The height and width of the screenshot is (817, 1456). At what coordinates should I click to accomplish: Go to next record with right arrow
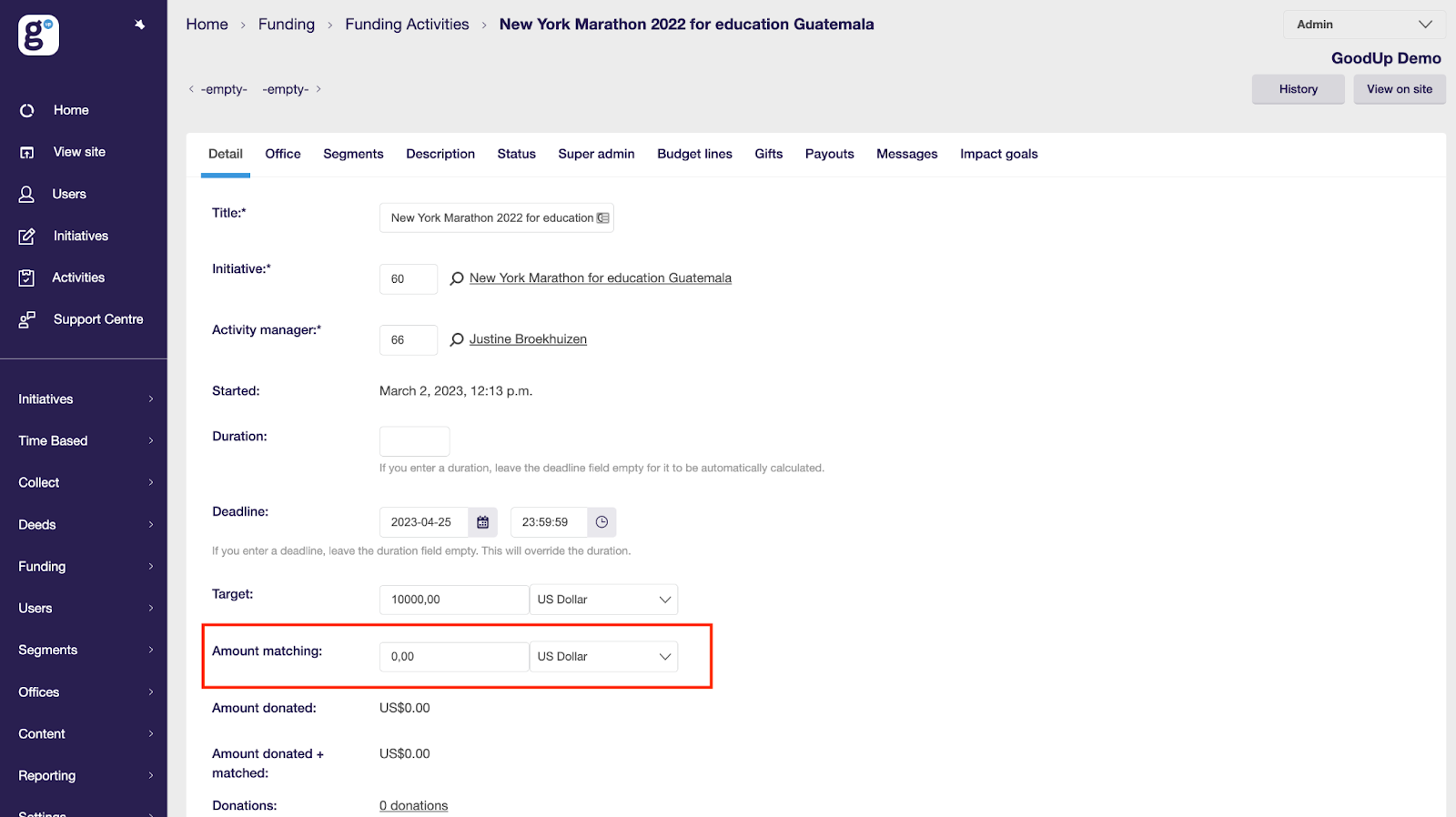coord(318,89)
